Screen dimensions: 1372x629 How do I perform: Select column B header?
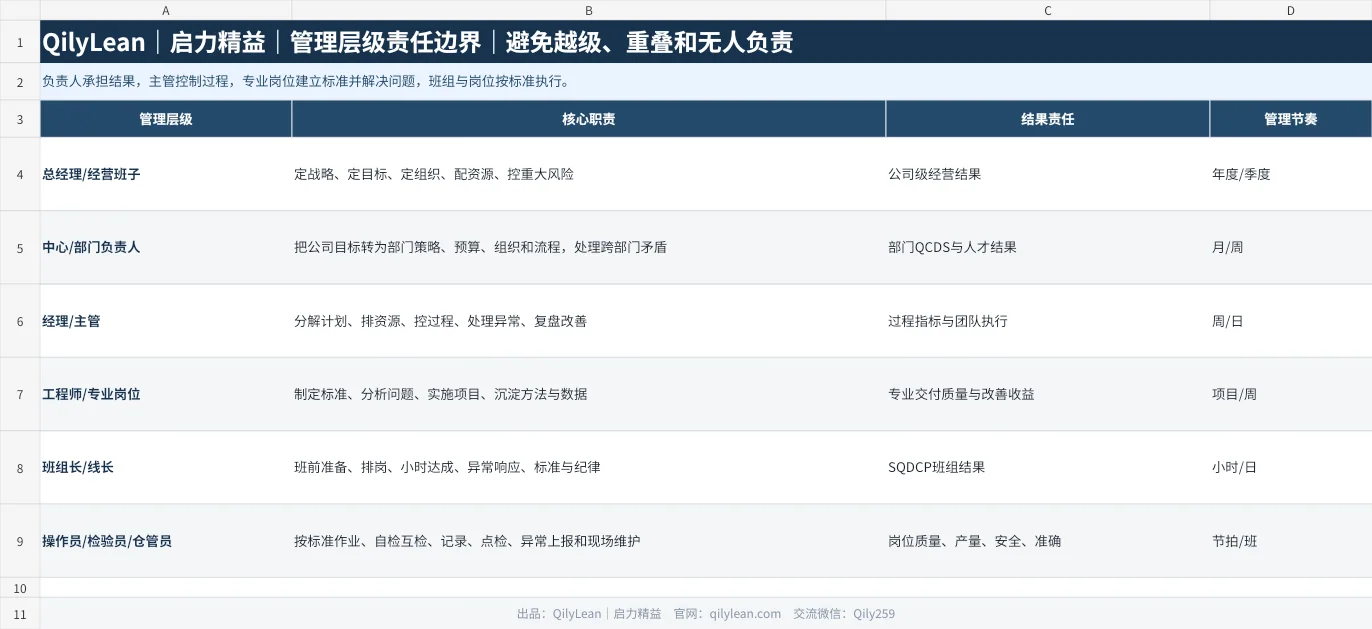(589, 10)
